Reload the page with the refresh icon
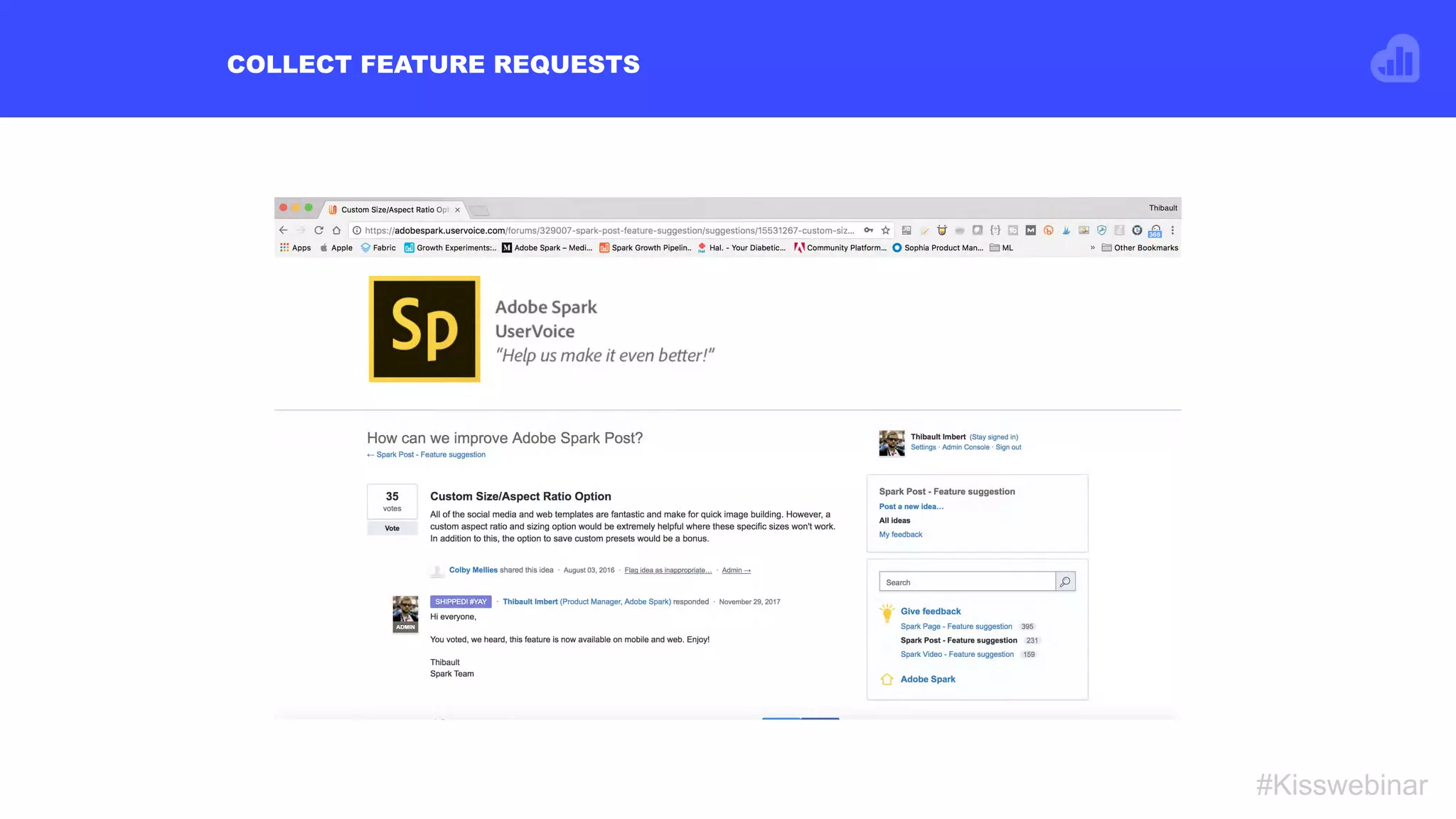This screenshot has width=1456, height=819. (x=318, y=230)
